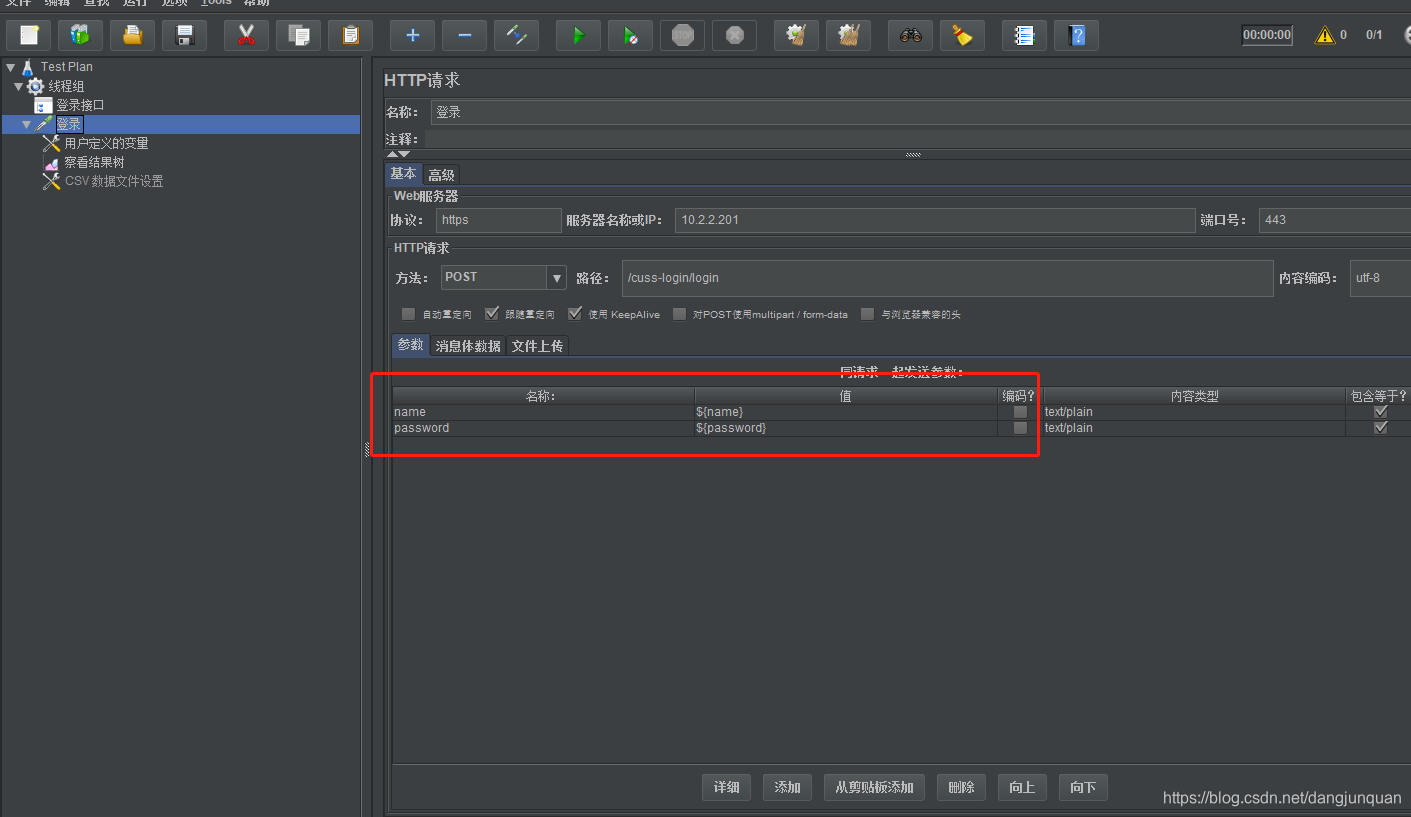The image size is (1411, 817).
Task: Toggle the 使用 KeepAlive checkbox
Action: [x=574, y=314]
